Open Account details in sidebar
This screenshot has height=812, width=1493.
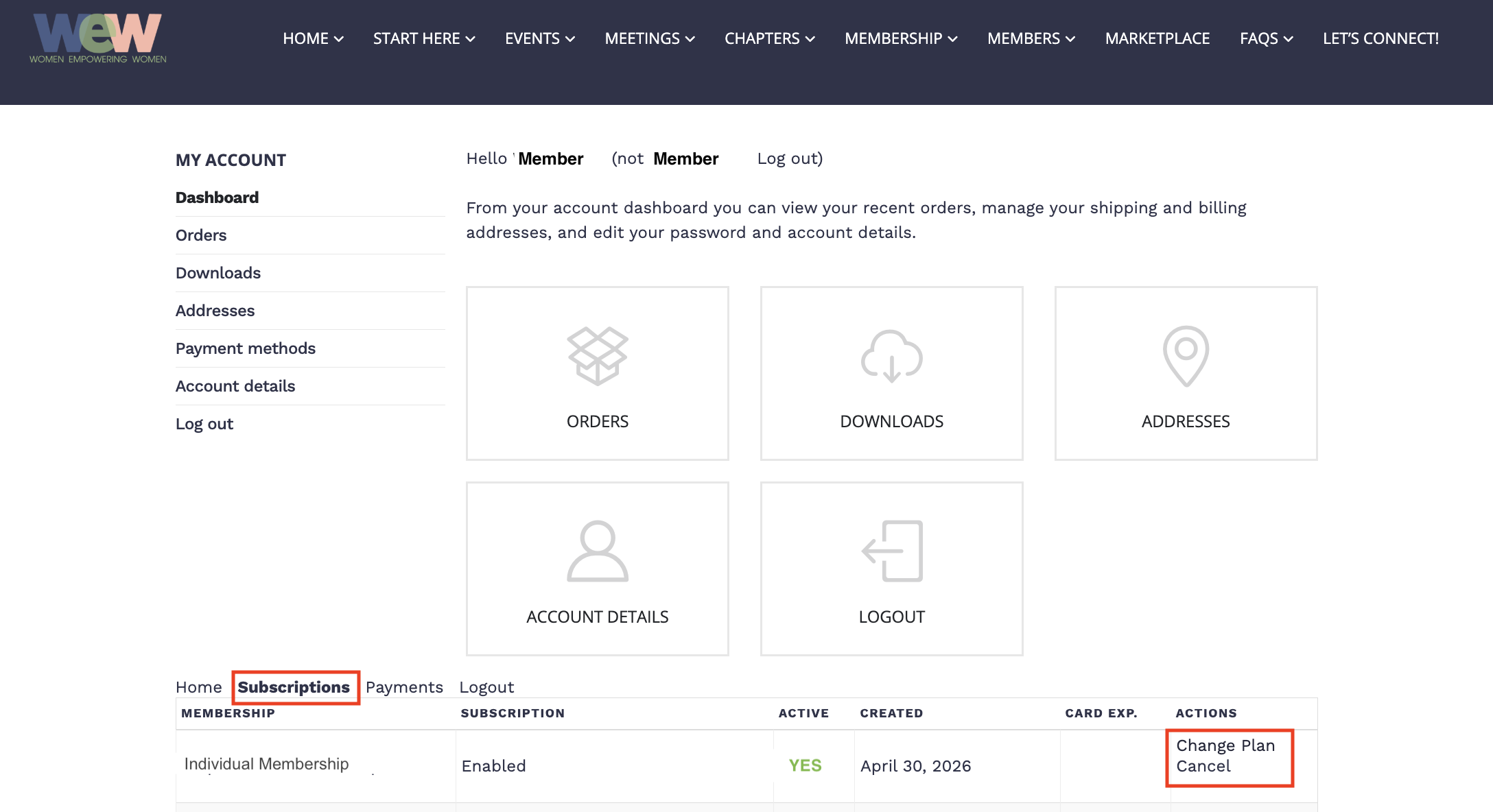(235, 386)
